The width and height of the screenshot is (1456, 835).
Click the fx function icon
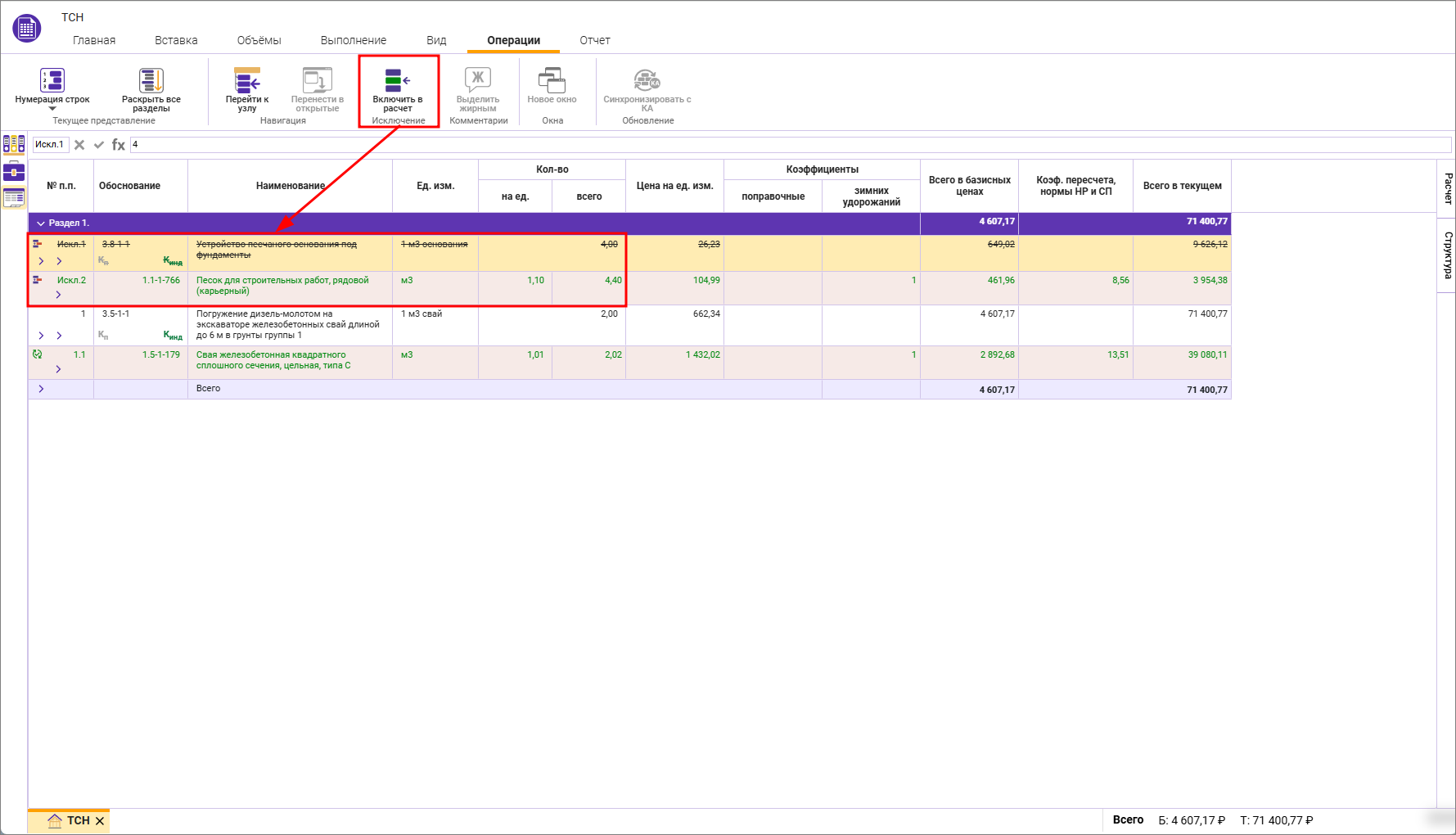point(119,145)
